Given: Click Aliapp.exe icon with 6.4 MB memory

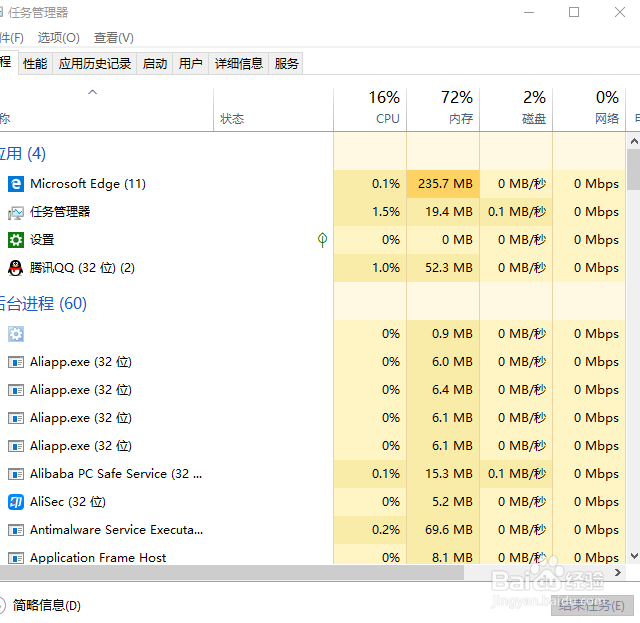Looking at the screenshot, I should [x=16, y=390].
